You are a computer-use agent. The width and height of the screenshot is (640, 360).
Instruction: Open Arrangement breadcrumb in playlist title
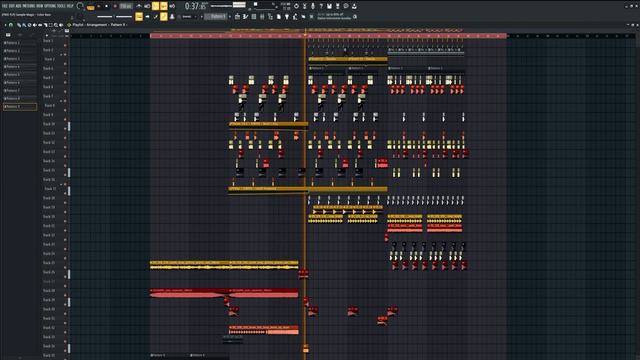[x=97, y=25]
